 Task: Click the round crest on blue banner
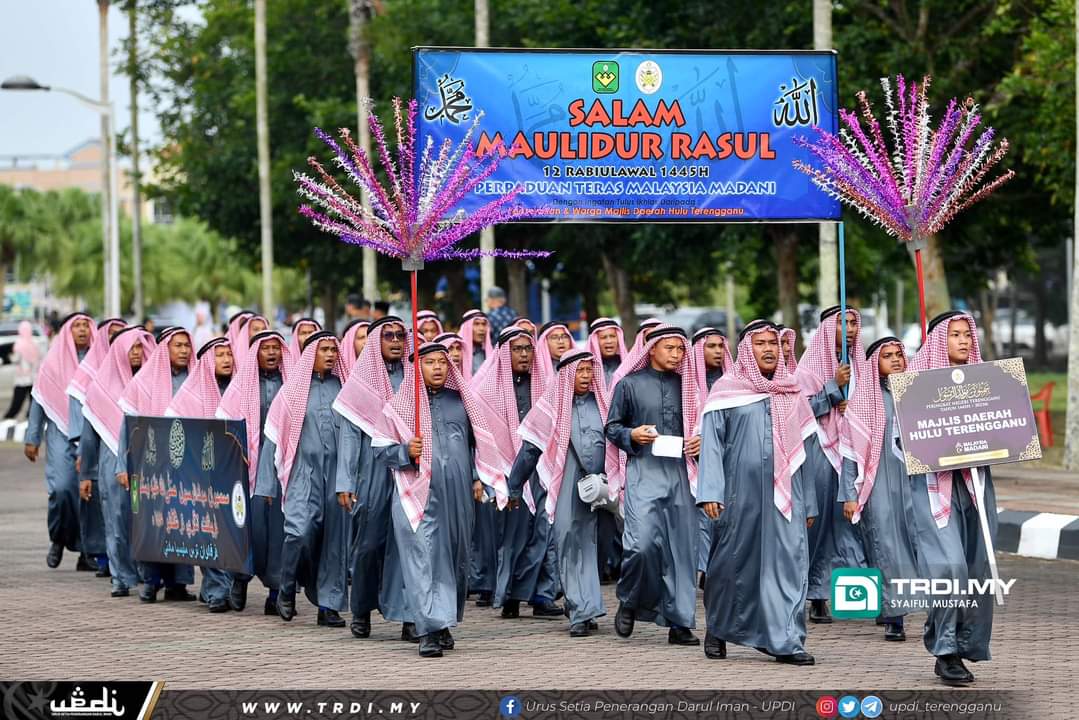[x=649, y=77]
